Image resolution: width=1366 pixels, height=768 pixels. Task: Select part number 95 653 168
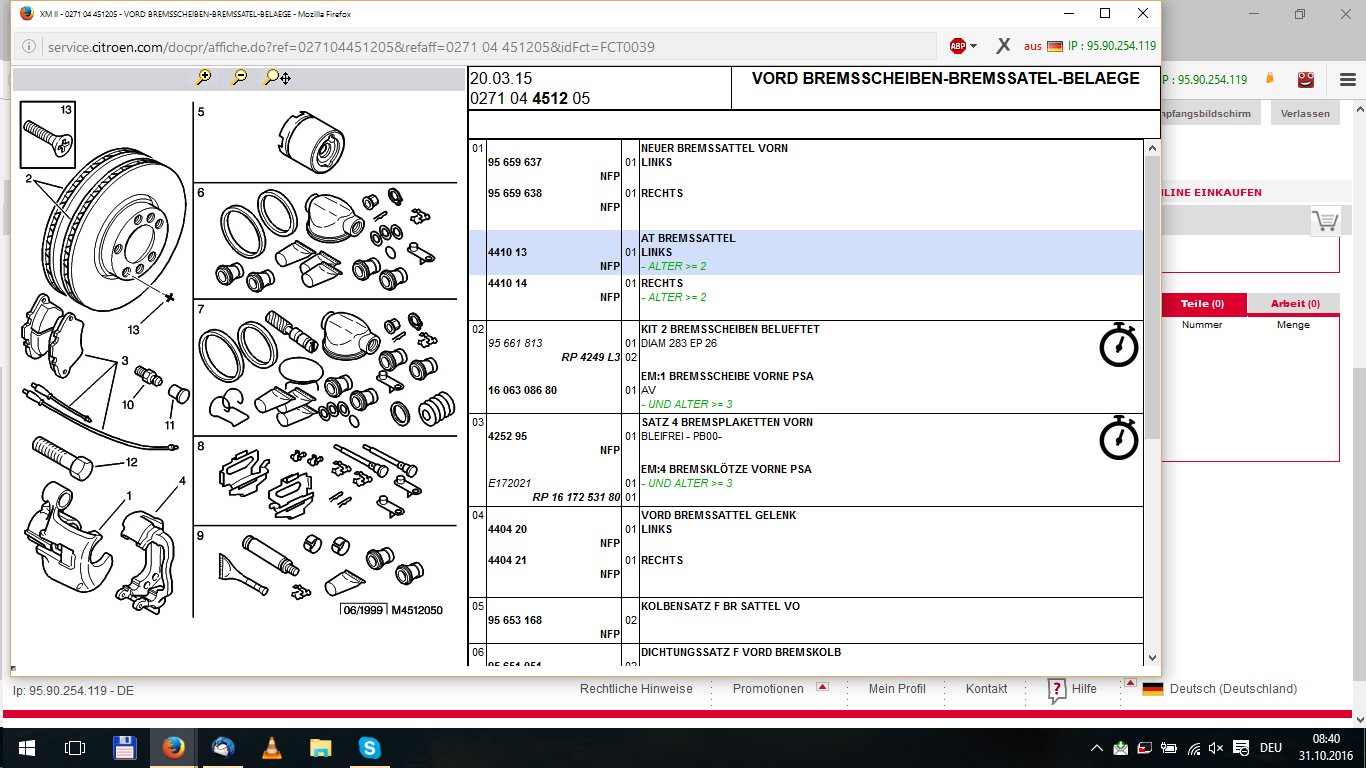[515, 621]
